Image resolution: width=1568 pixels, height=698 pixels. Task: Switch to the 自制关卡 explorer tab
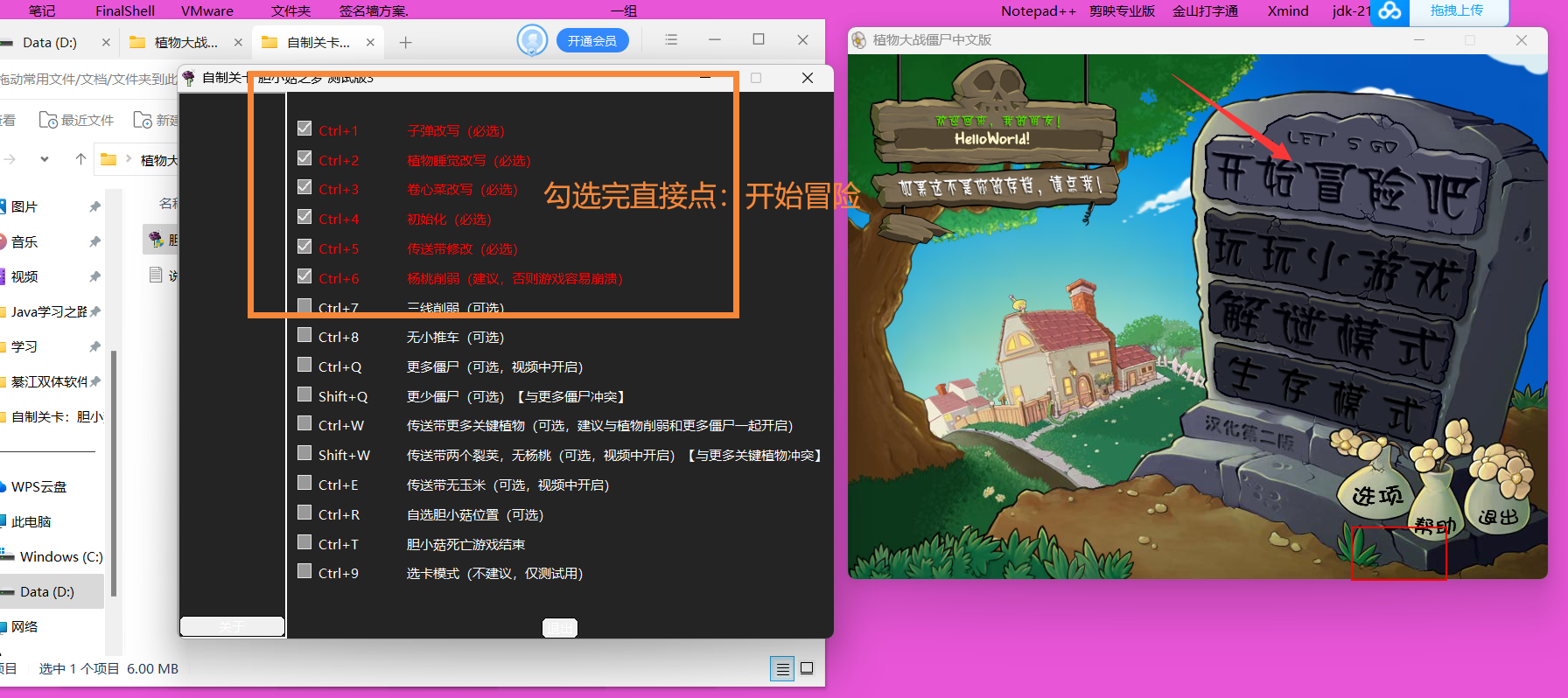318,42
